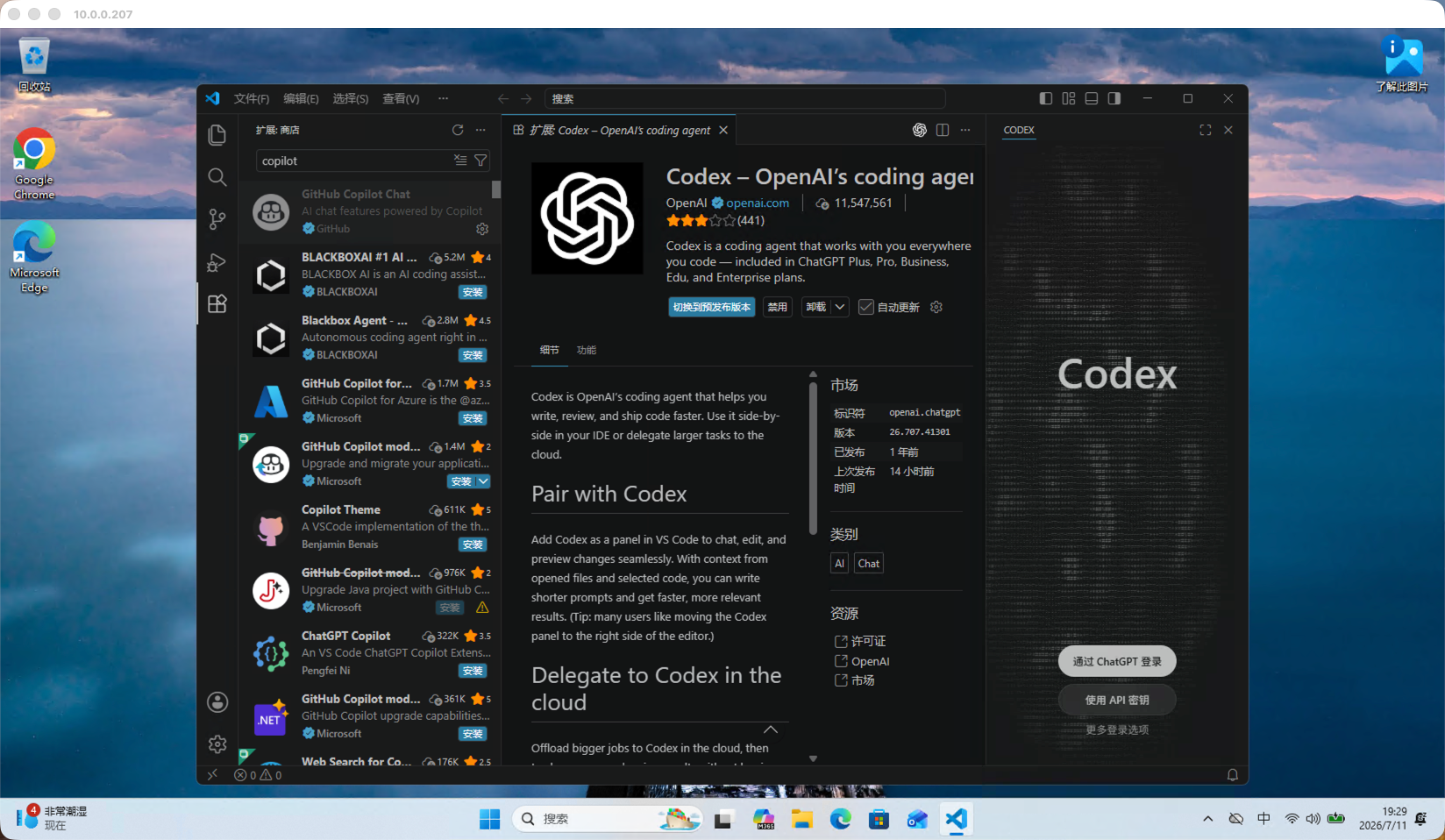
Task: Use API key button
Action: (x=1117, y=700)
